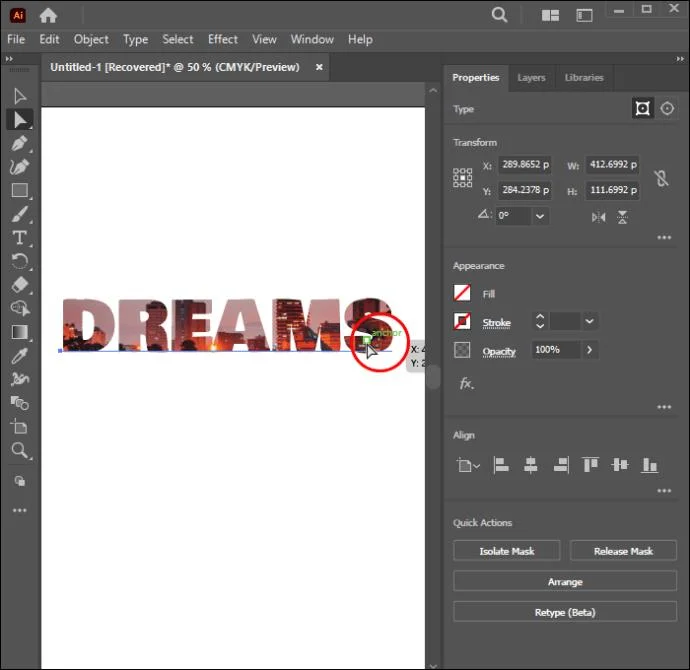This screenshot has width=690, height=670.
Task: Open the rotation angle dropdown
Action: click(540, 216)
